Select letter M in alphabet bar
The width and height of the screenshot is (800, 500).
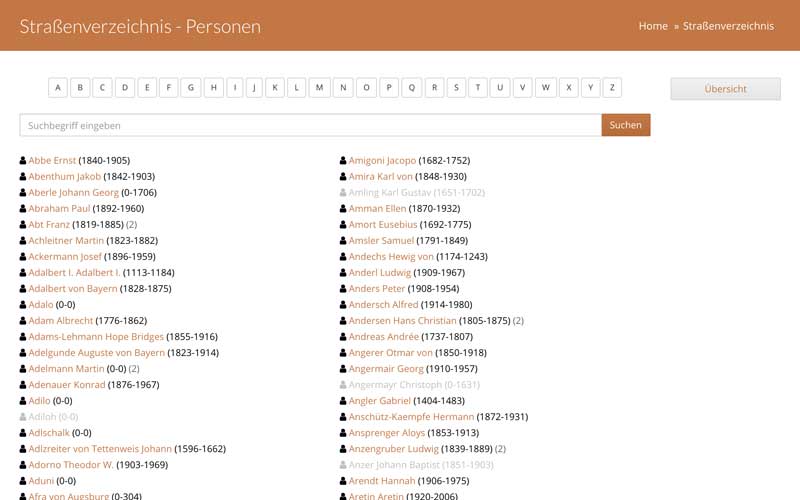pos(319,88)
